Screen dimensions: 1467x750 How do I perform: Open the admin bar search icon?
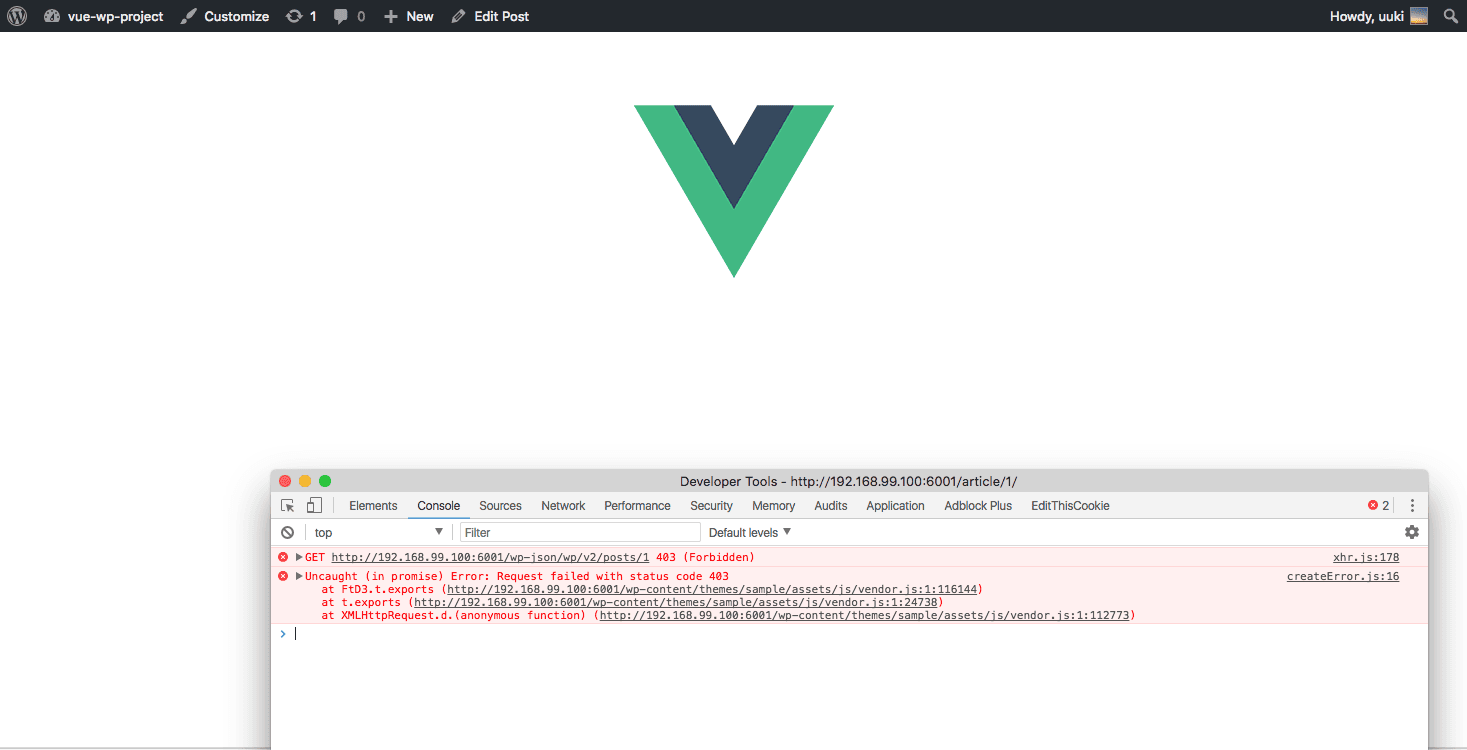(x=1450, y=16)
